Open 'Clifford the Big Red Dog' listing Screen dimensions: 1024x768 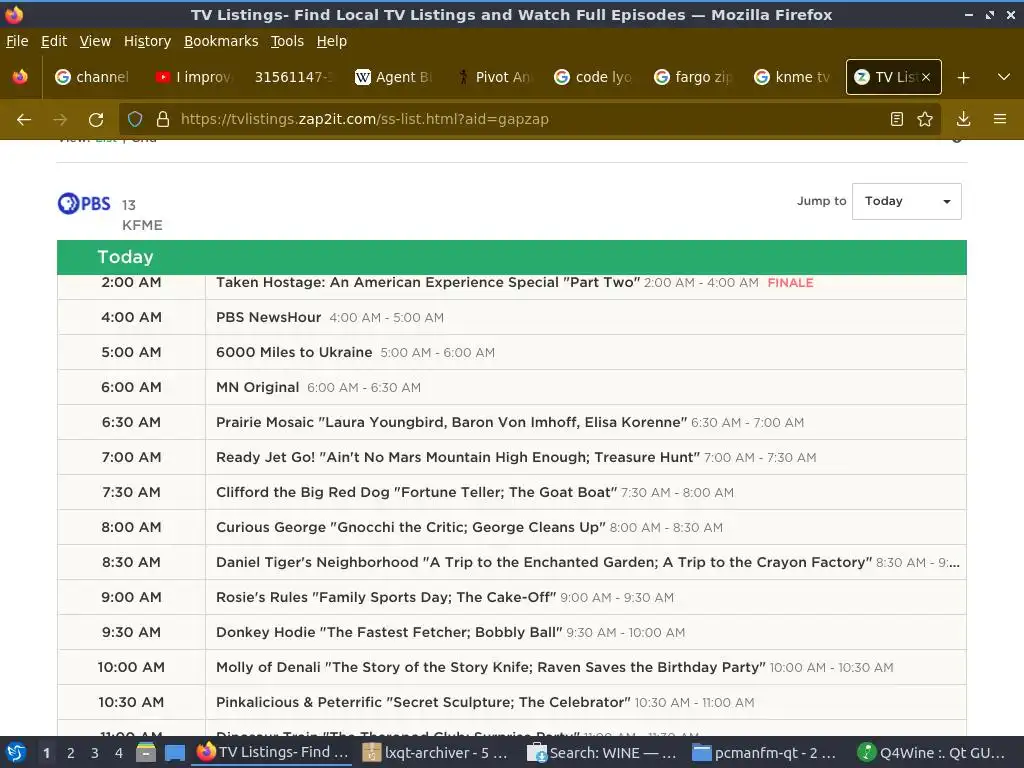coord(416,492)
